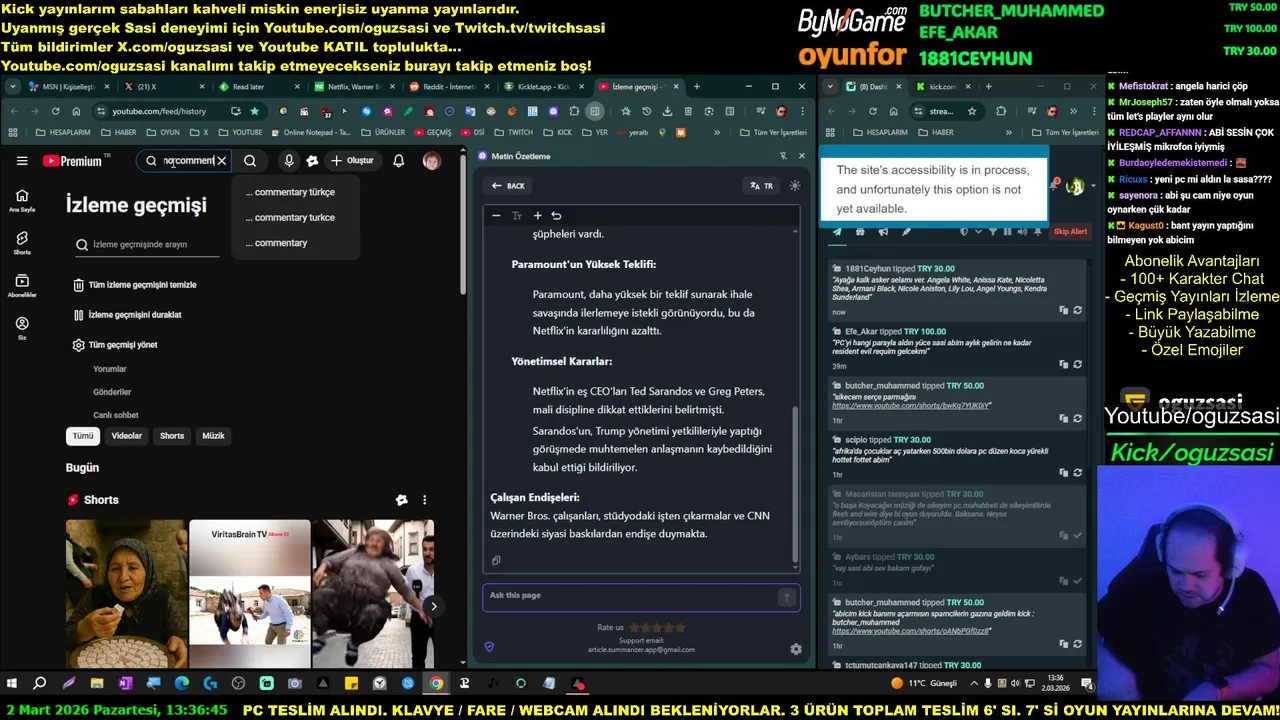Decrease summary text size with minus
Screen dimensions: 1280x720
tap(496, 215)
